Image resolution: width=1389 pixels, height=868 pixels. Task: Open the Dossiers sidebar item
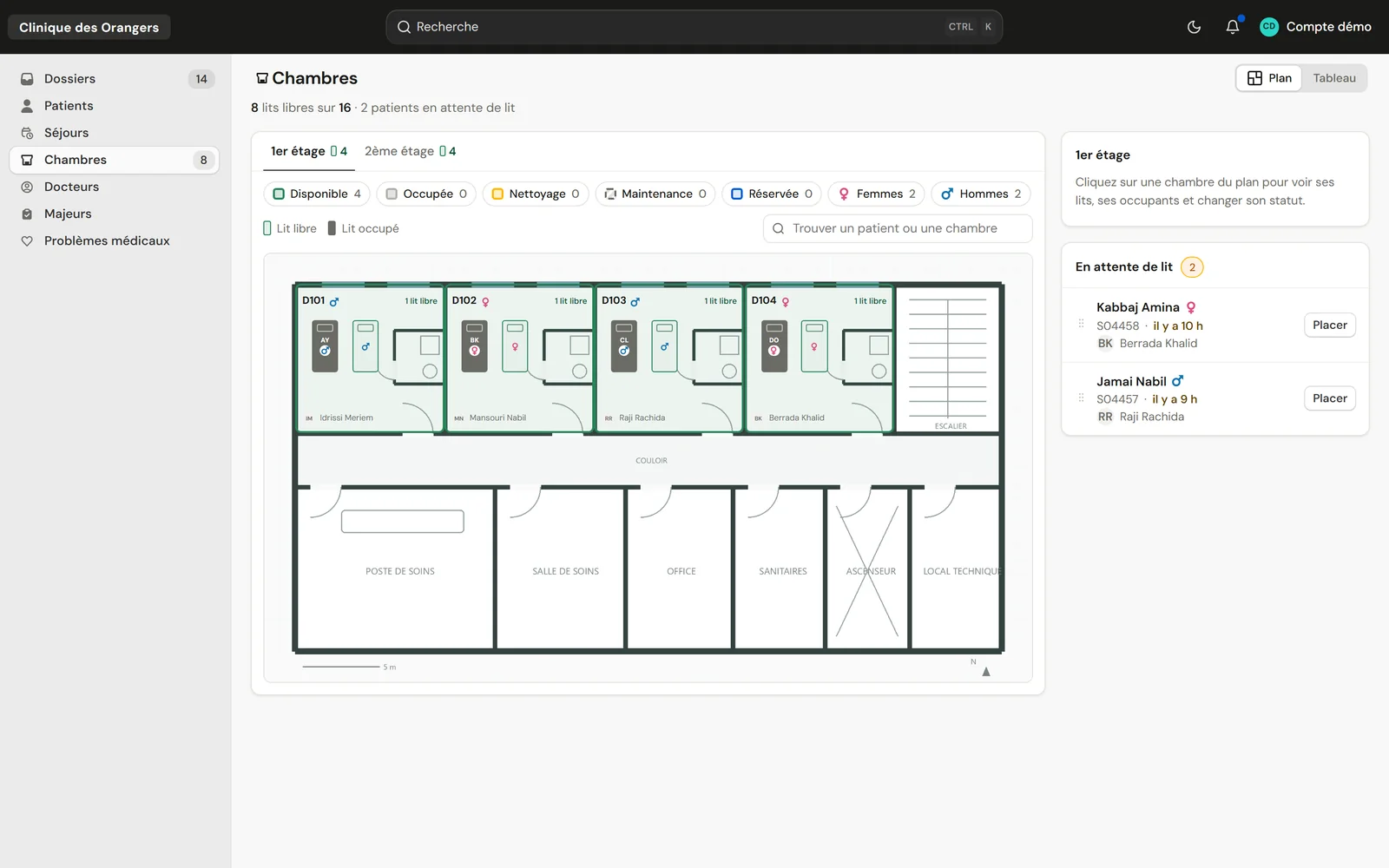pos(115,79)
